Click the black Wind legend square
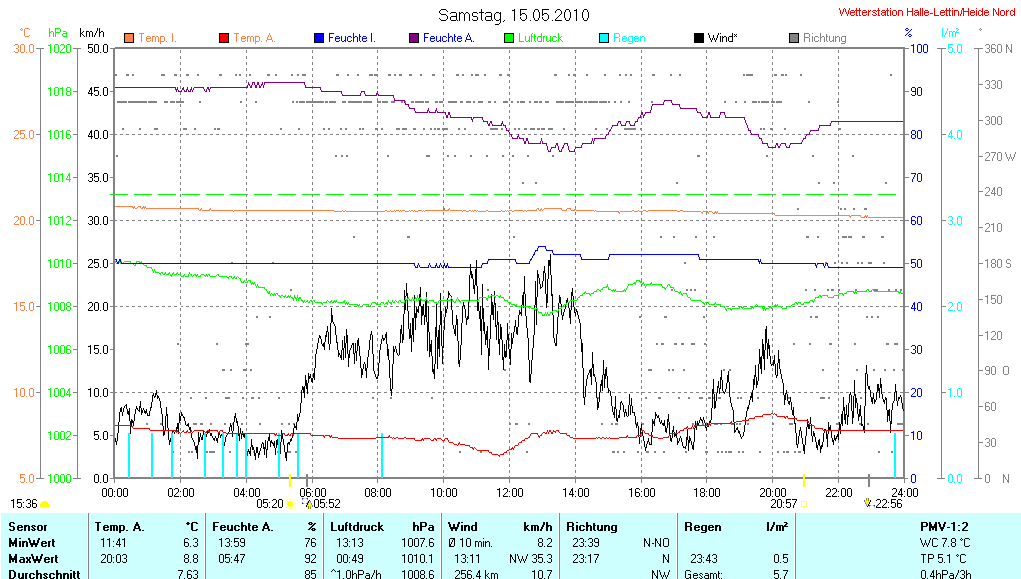Viewport: 1021px width, 579px height. click(x=698, y=38)
